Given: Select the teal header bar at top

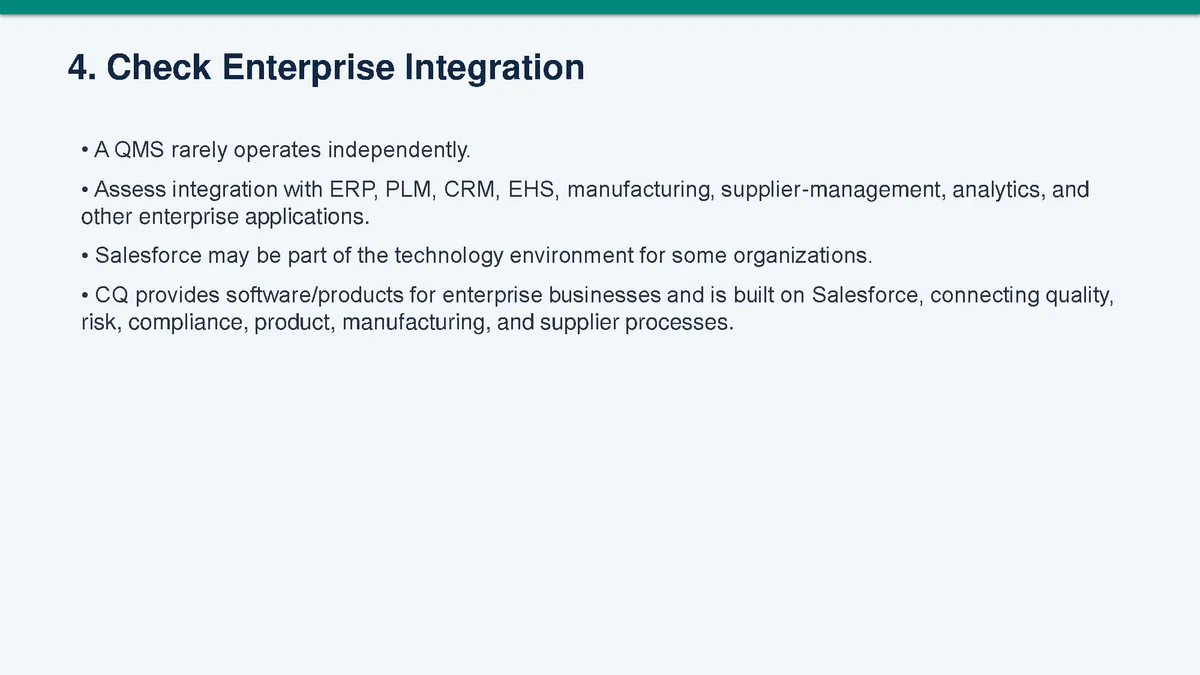Looking at the screenshot, I should coord(600,7).
